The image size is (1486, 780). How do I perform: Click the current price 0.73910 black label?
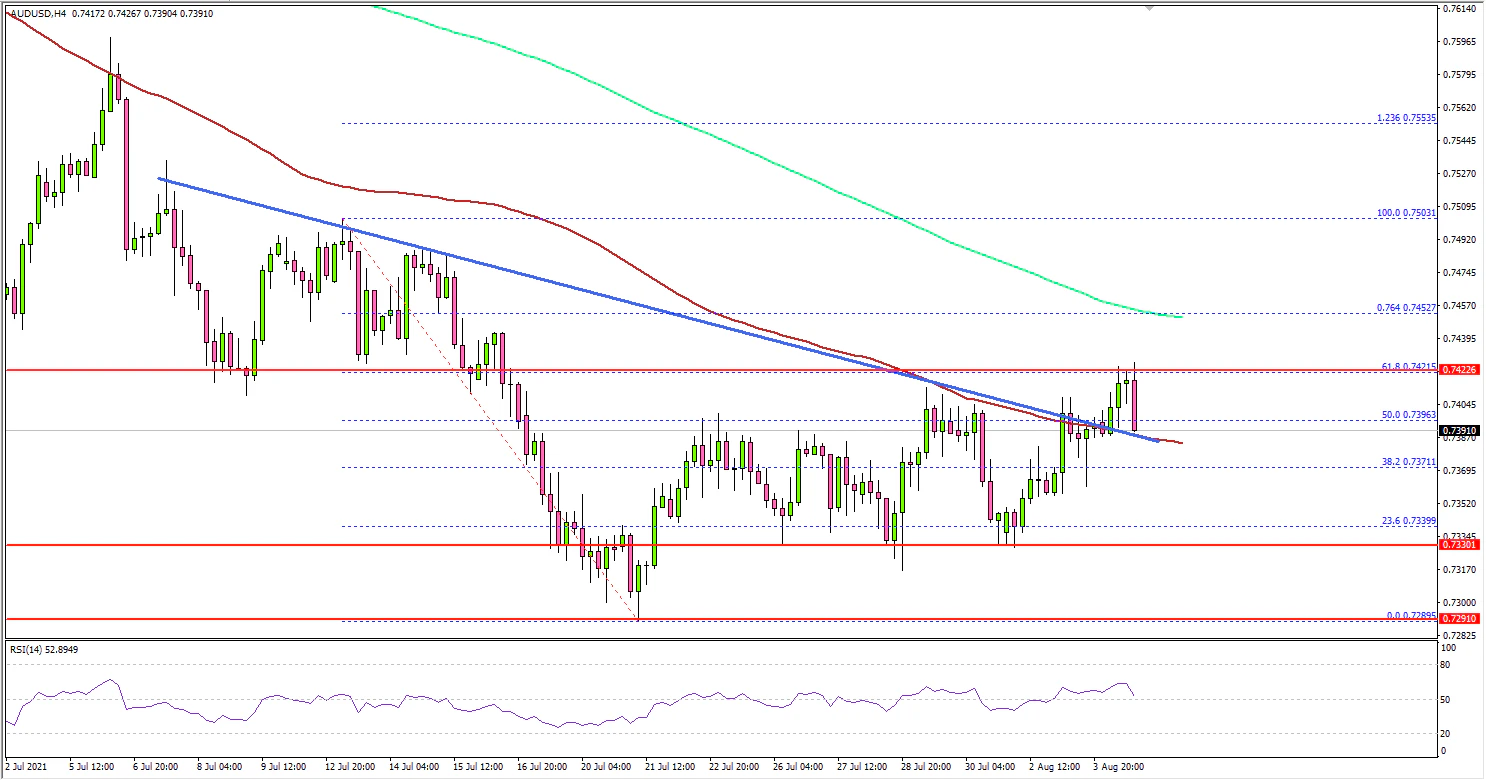[1458, 431]
